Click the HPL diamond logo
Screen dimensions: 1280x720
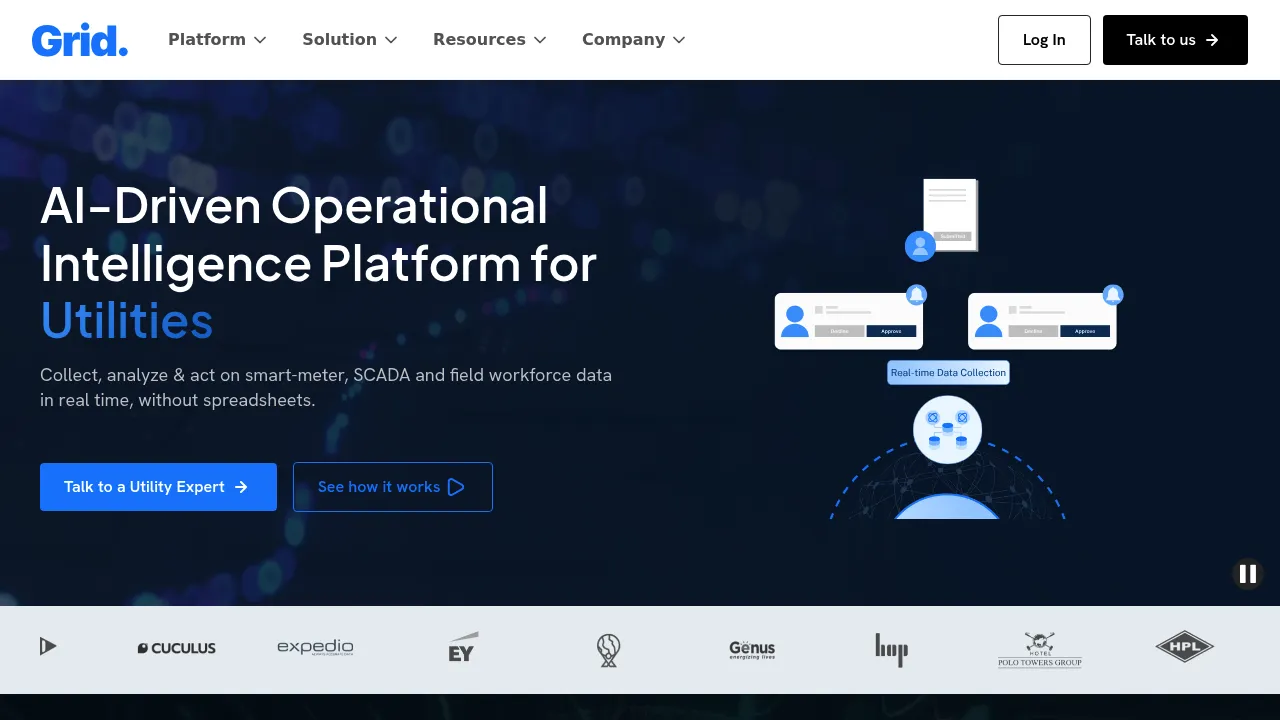[1184, 647]
